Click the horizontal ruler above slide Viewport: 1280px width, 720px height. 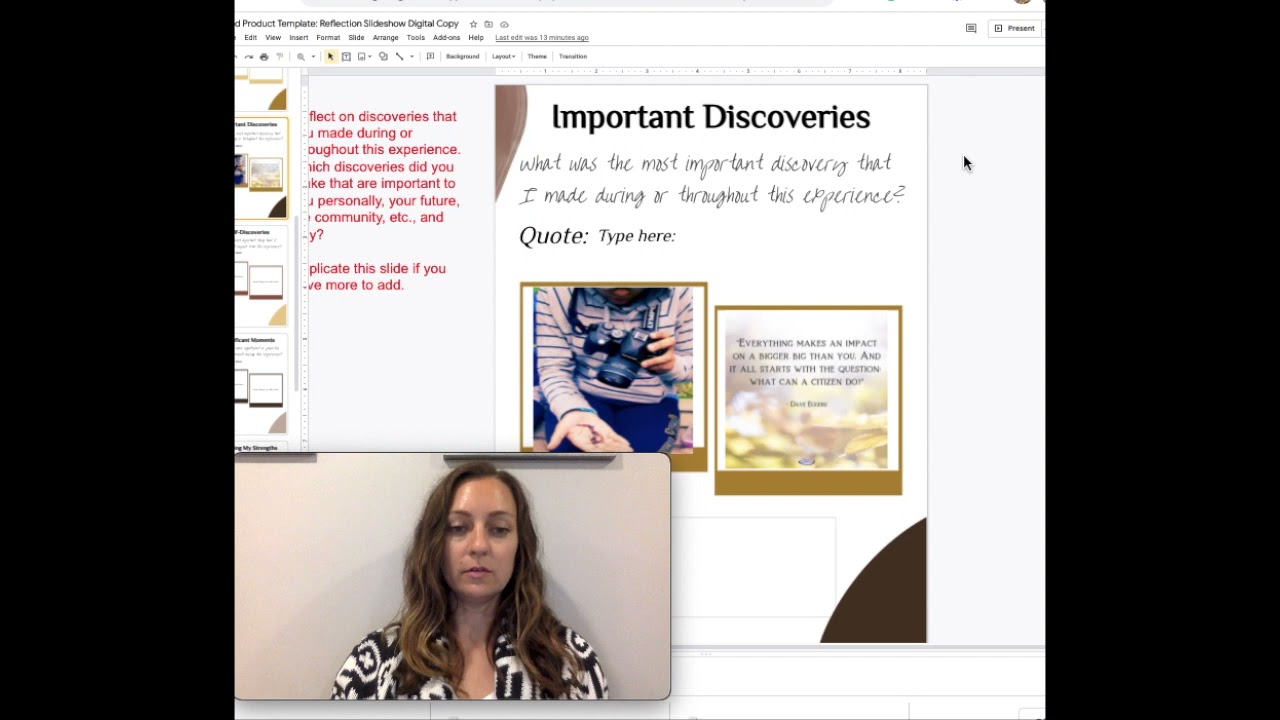(x=711, y=71)
